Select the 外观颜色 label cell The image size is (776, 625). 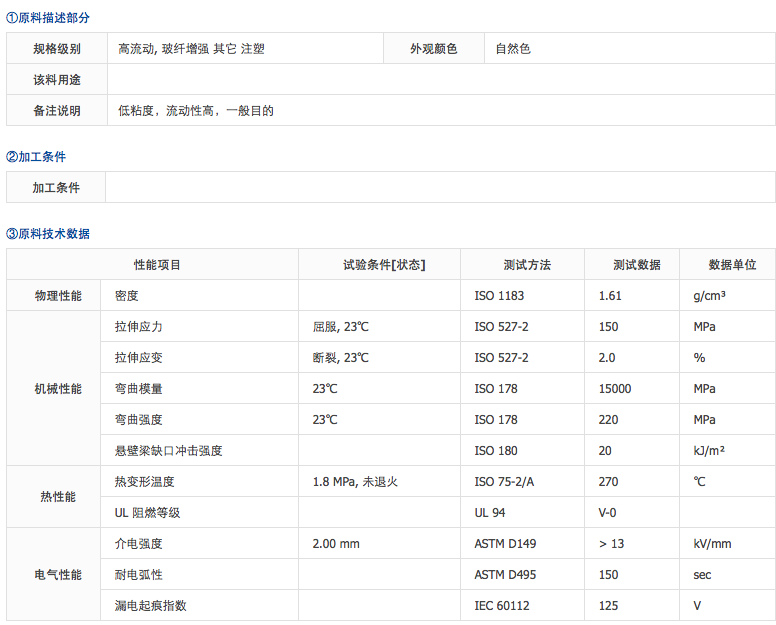[x=434, y=49]
